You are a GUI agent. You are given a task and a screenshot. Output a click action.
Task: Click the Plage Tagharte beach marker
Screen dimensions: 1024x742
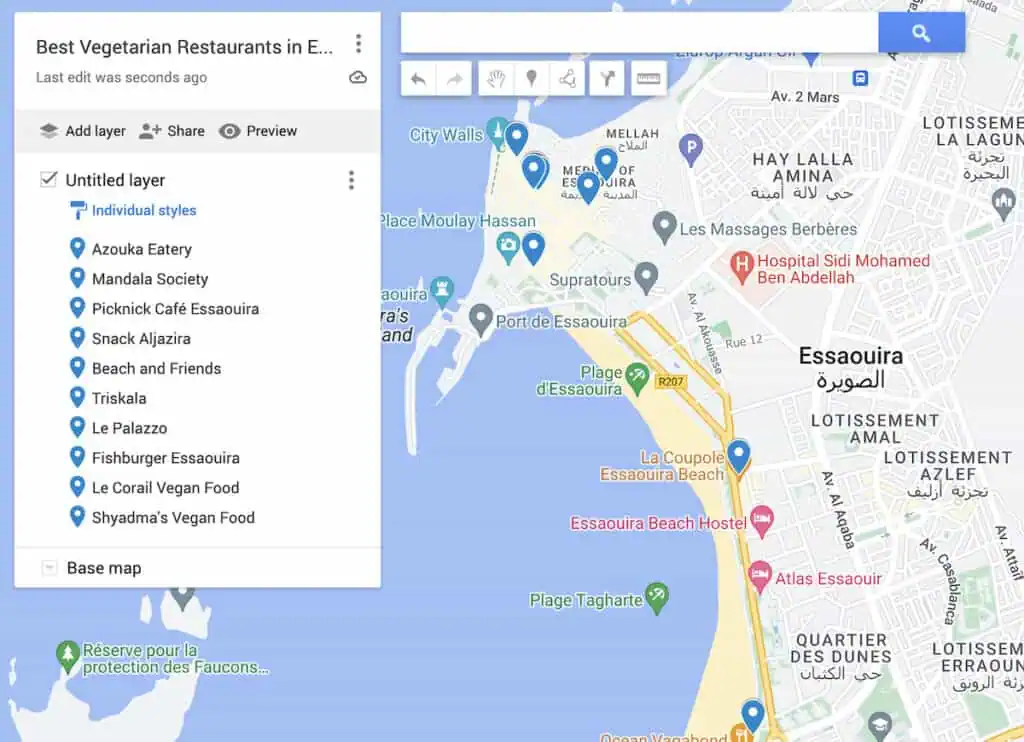pos(657,598)
